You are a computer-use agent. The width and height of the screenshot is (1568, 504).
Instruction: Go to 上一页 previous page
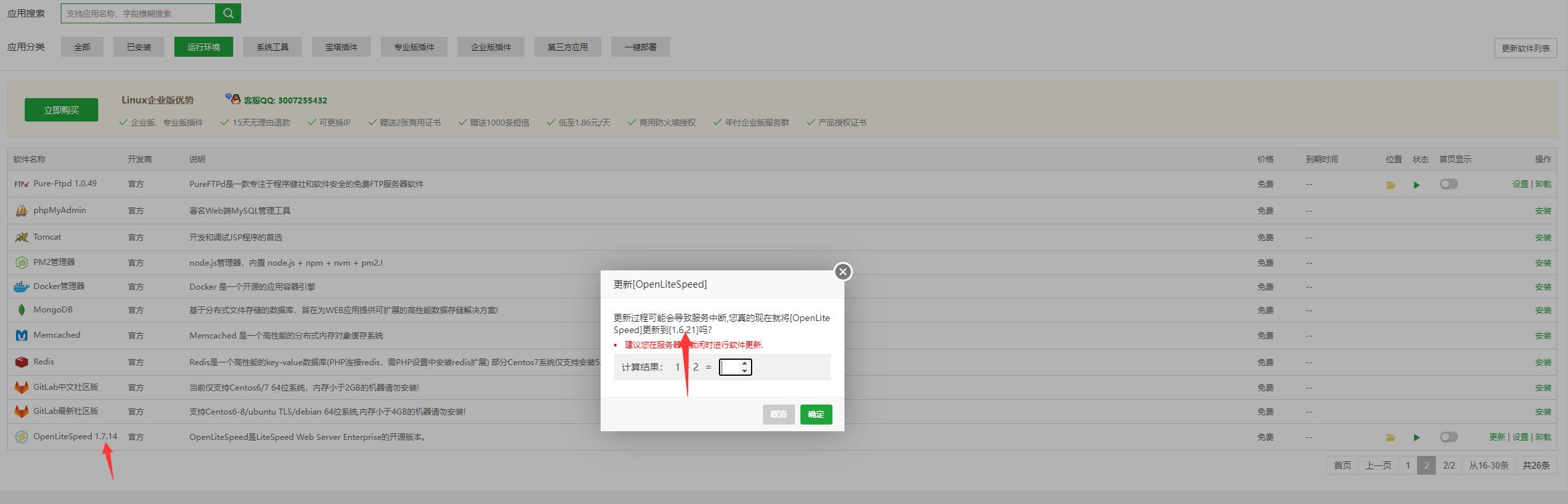point(1378,465)
